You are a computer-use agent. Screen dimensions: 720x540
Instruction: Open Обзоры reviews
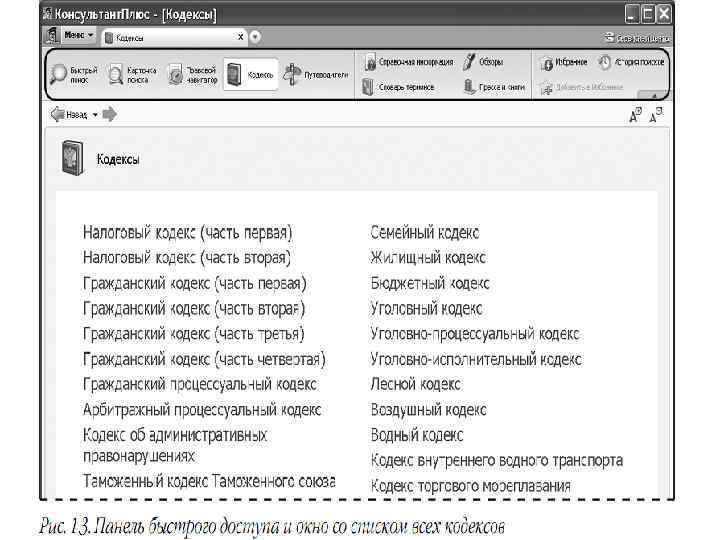483,62
